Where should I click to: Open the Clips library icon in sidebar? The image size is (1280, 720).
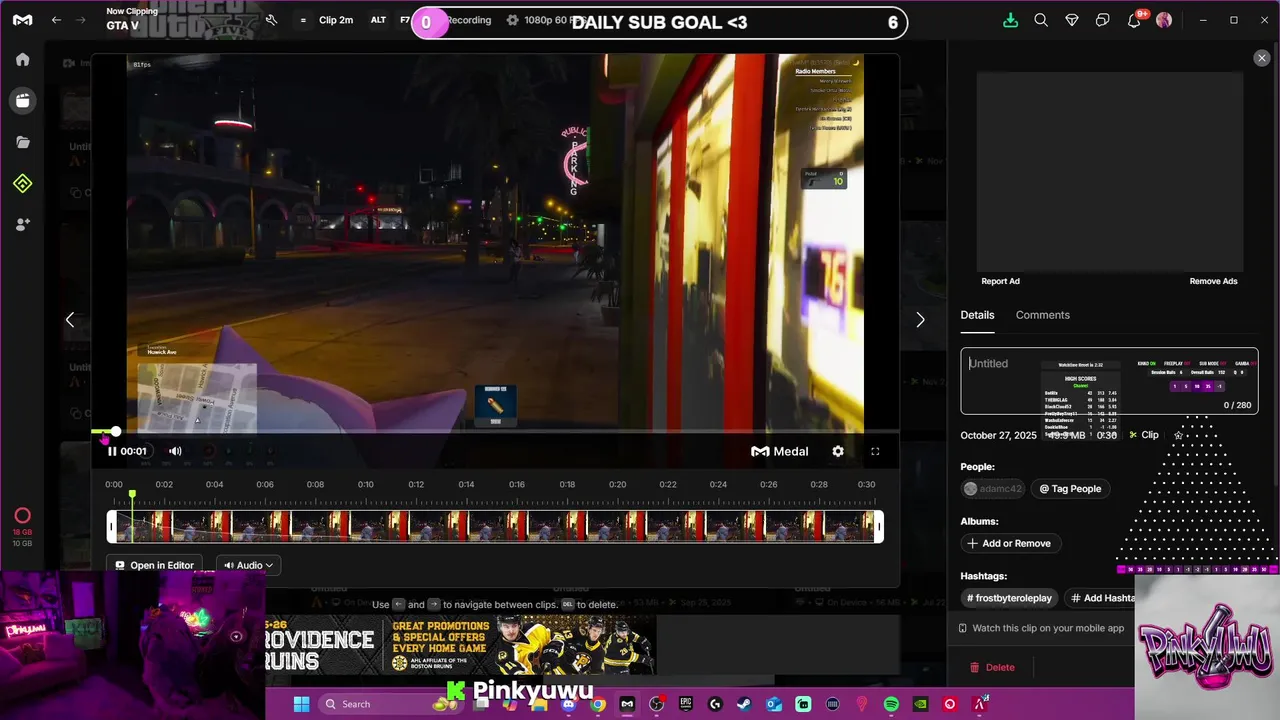pyautogui.click(x=22, y=100)
